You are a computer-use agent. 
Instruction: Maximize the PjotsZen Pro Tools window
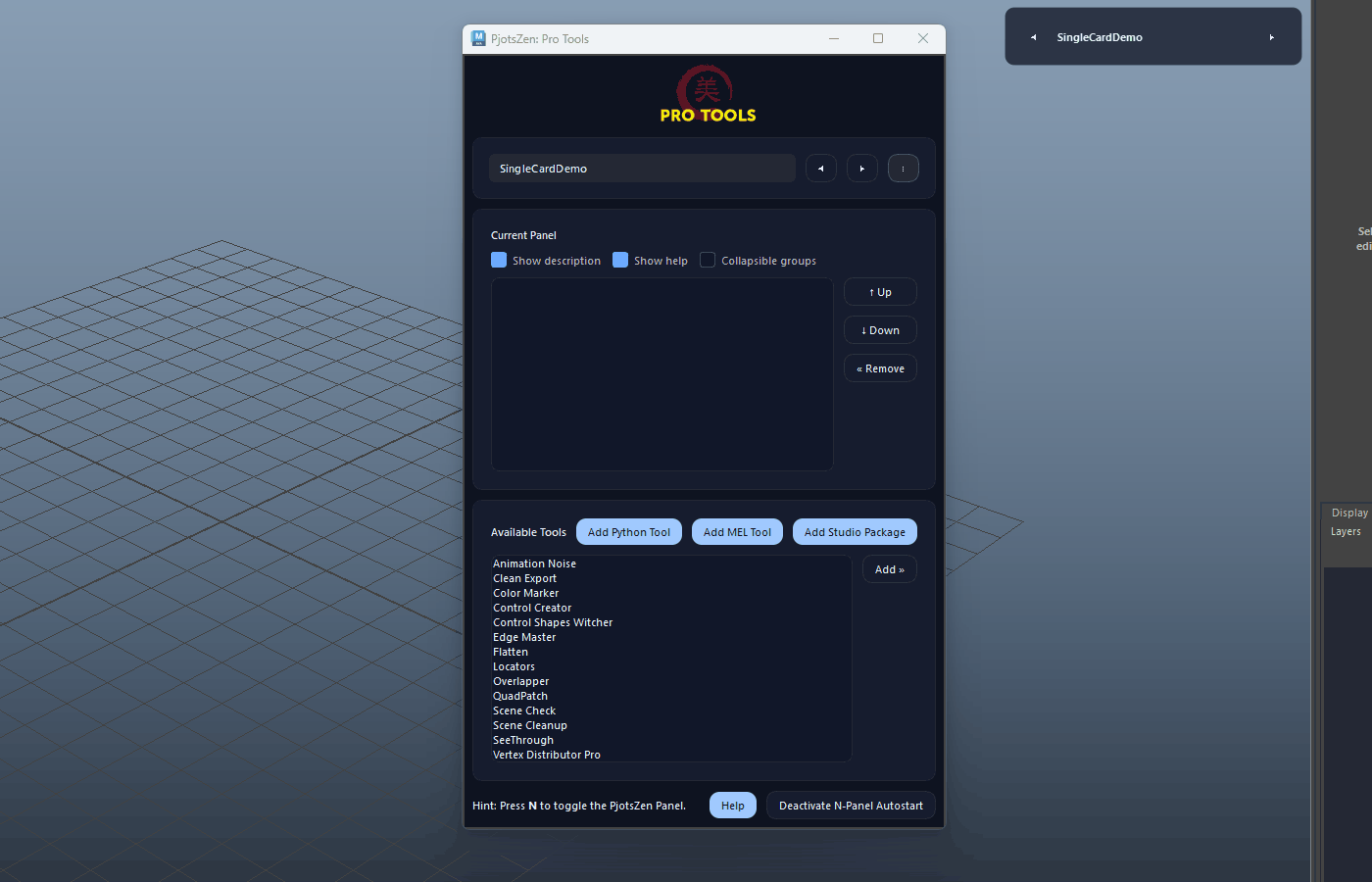click(x=878, y=38)
